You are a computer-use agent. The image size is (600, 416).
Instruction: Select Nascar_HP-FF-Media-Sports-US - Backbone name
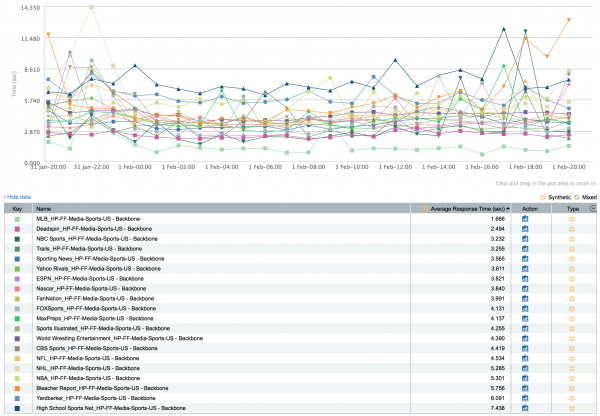point(91,289)
